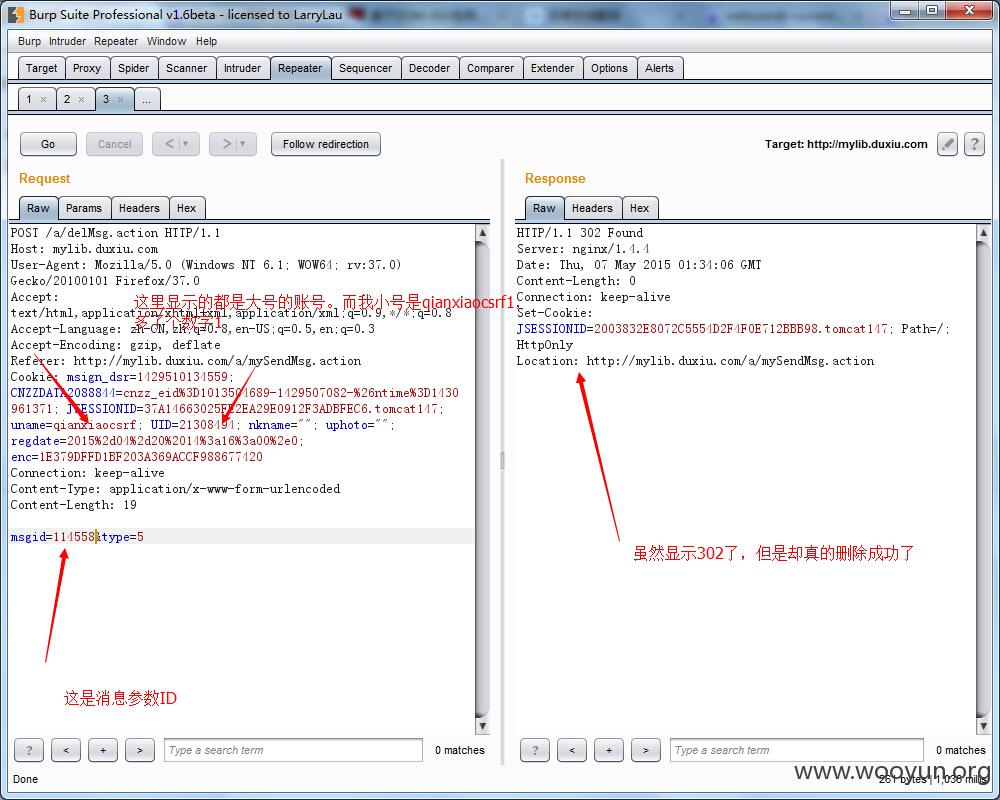Viewport: 1000px width, 800px height.
Task: Open the Repeater help question-mark icon
Action: tap(974, 144)
